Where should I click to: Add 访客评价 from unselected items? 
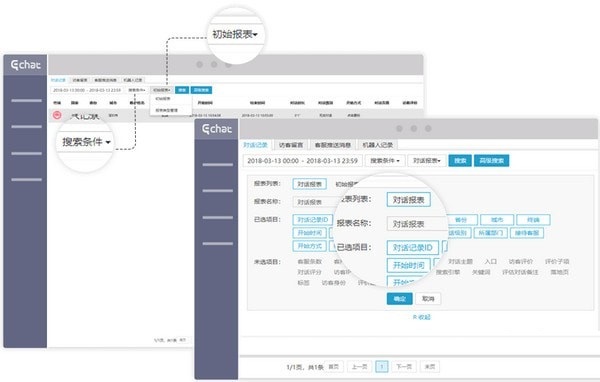[520, 261]
